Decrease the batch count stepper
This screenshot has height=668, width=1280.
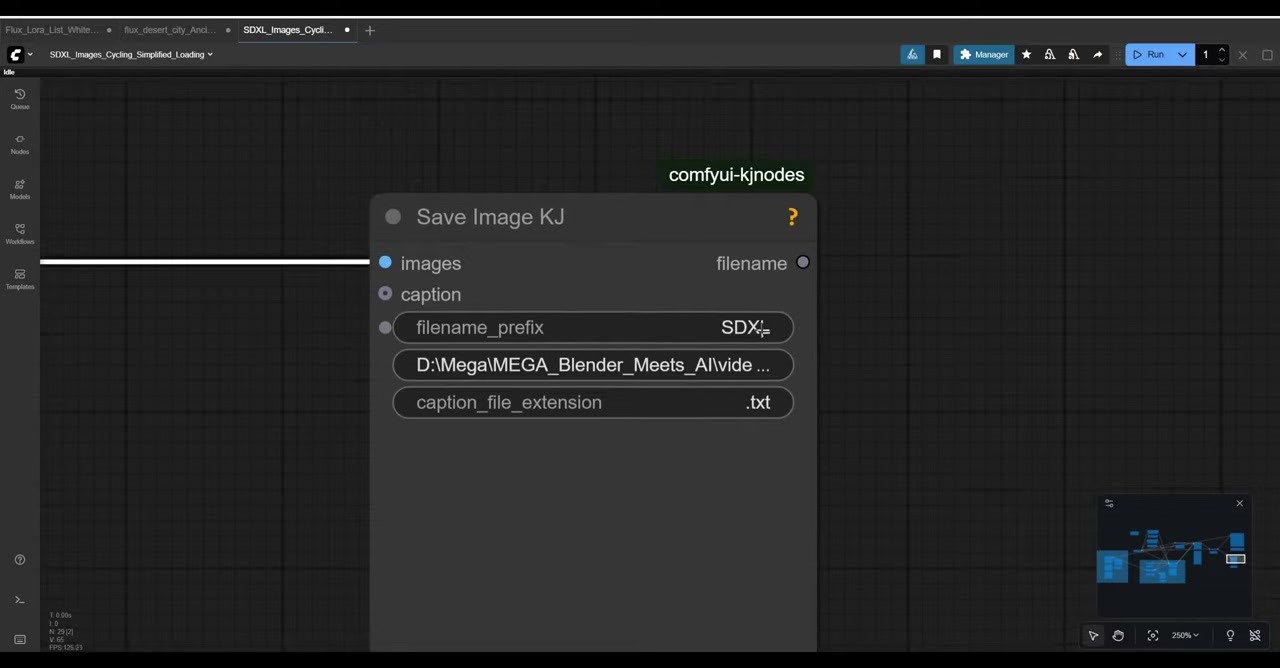coord(1221,60)
